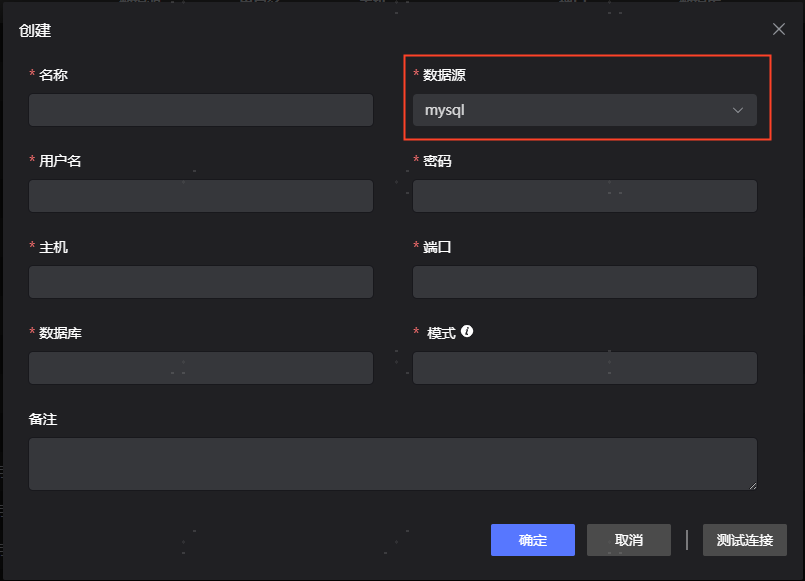This screenshot has height=581, width=805.
Task: Click the 数据源 label text
Action: coord(445,75)
